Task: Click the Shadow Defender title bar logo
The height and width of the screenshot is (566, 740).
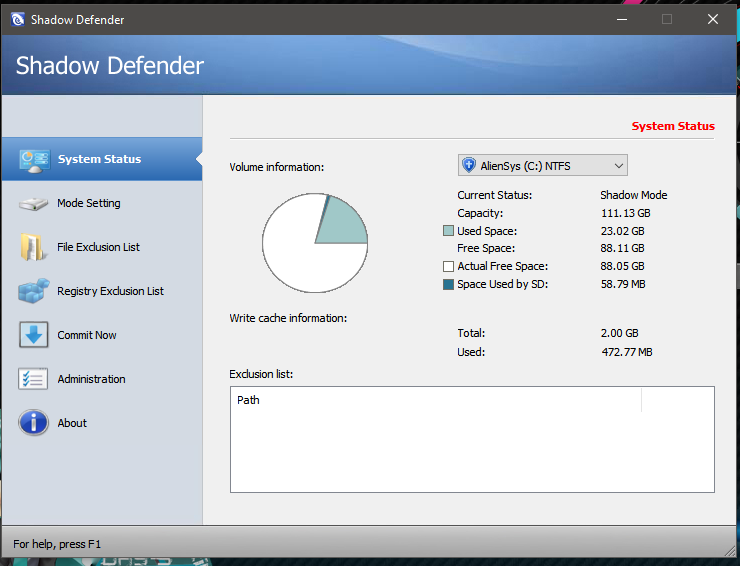Action: (x=16, y=19)
